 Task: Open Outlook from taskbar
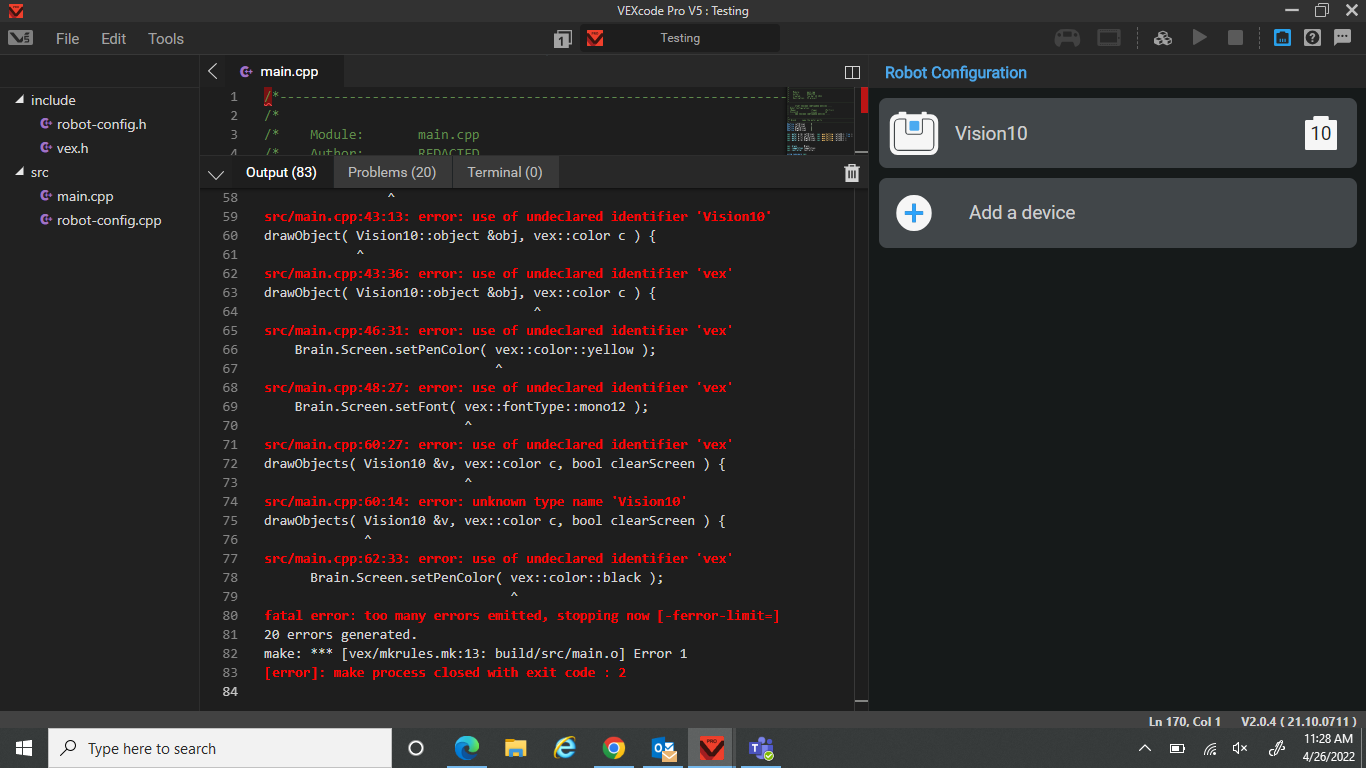tap(663, 748)
